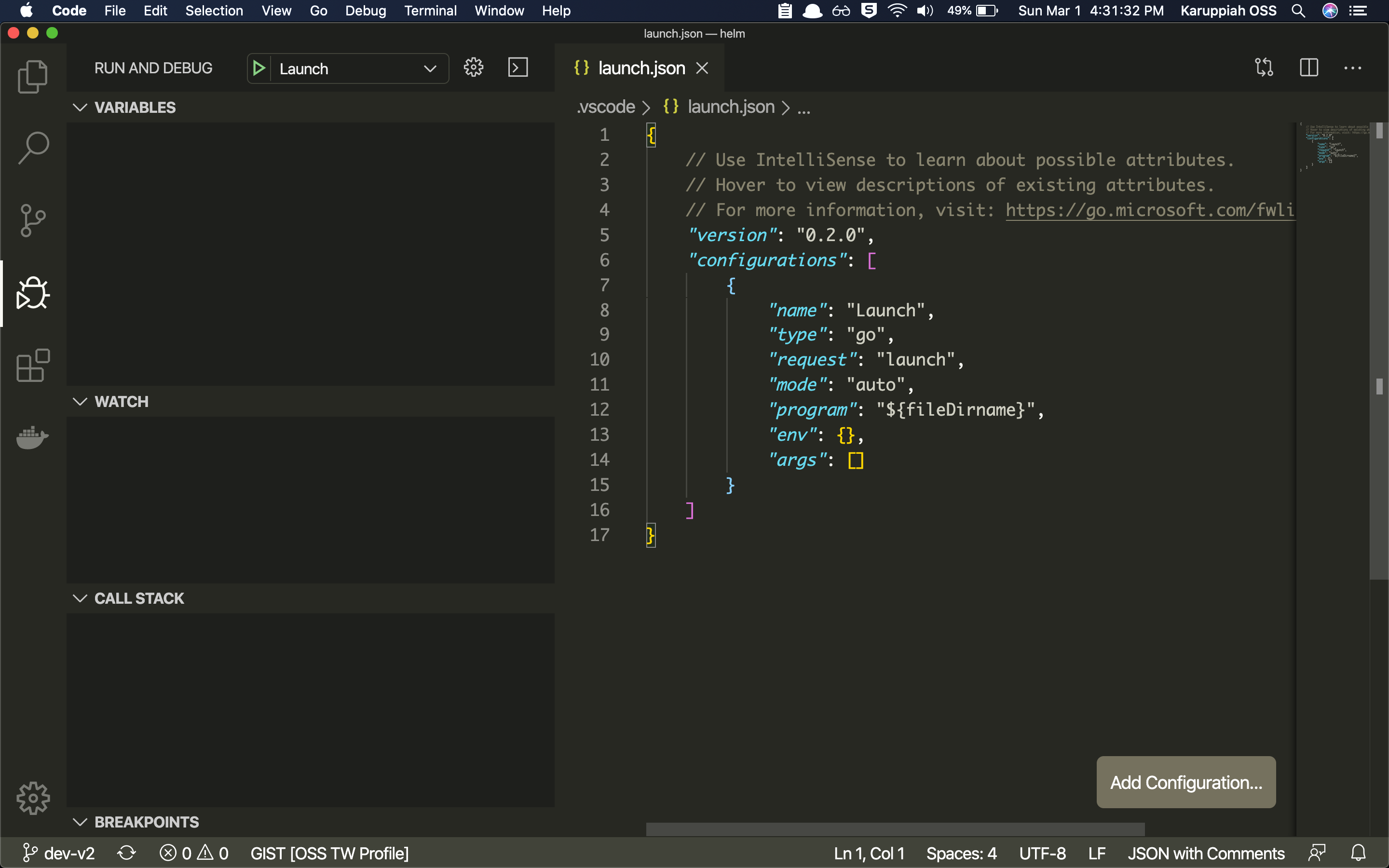Click the Add Configuration button

point(1187,782)
